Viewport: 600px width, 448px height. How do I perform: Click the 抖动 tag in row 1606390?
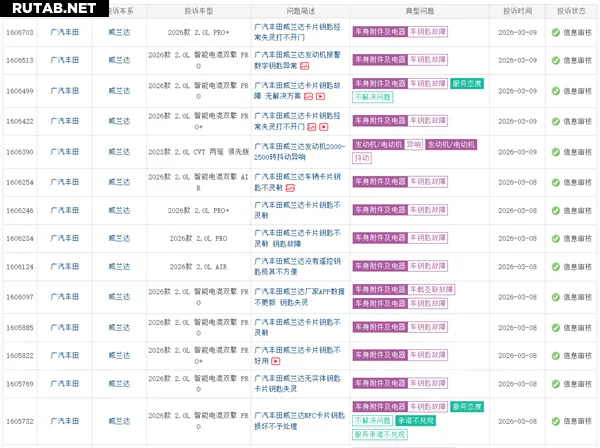tap(362, 158)
